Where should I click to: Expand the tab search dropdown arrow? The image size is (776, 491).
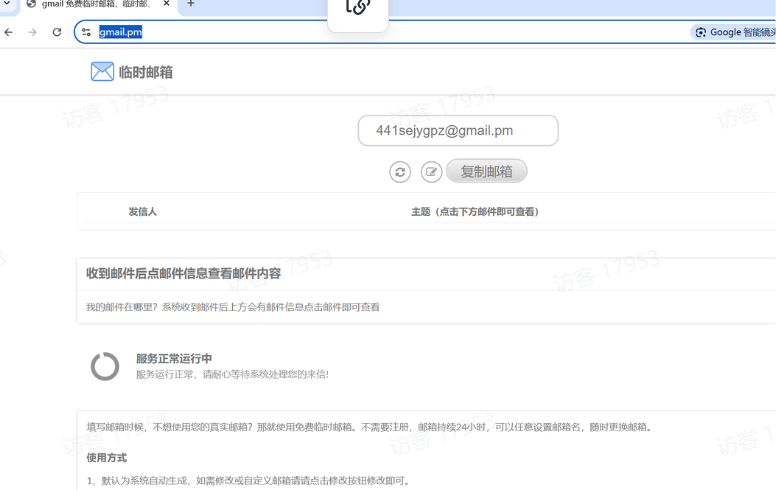[x=7, y=3]
